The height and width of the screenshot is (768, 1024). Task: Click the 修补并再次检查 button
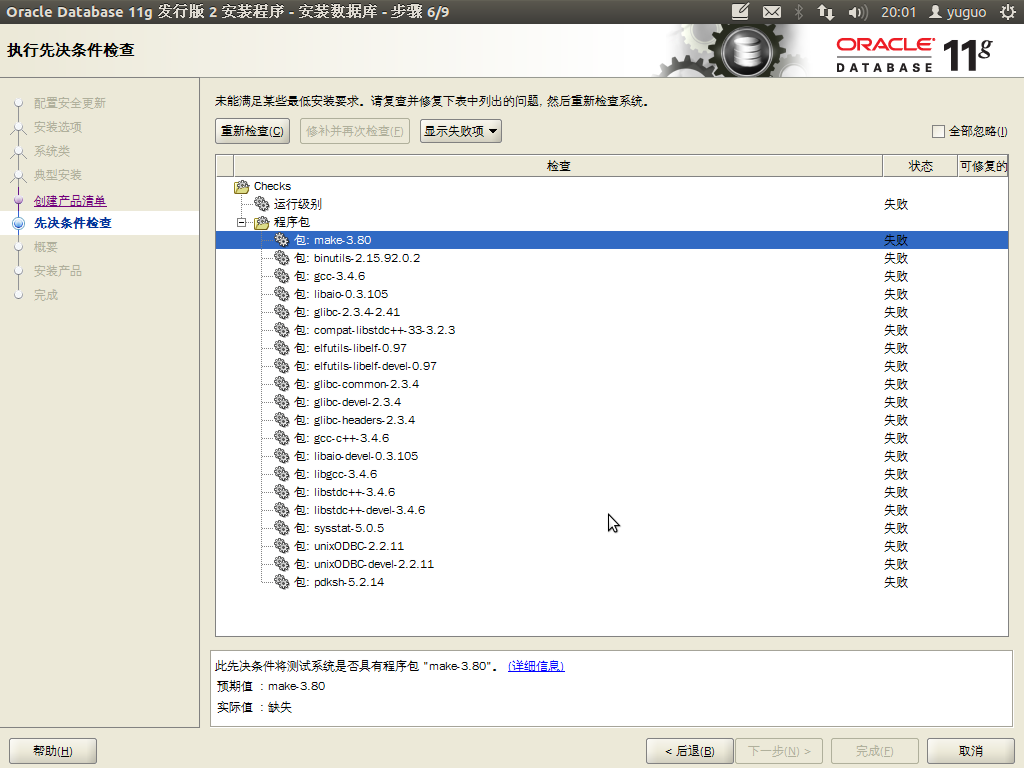point(355,131)
